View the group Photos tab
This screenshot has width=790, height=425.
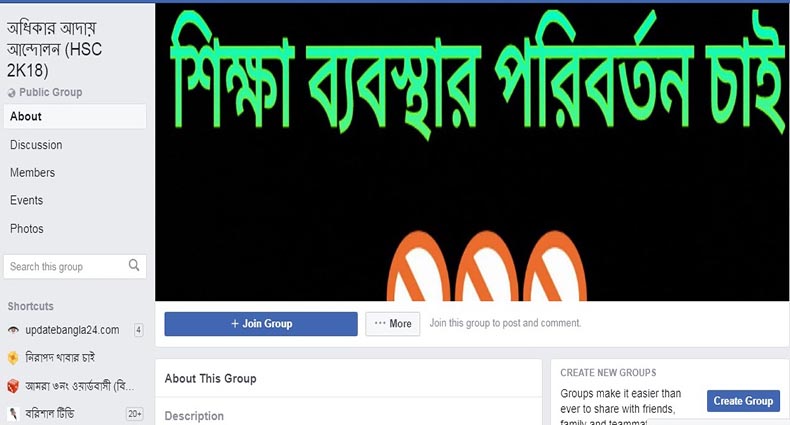click(27, 229)
